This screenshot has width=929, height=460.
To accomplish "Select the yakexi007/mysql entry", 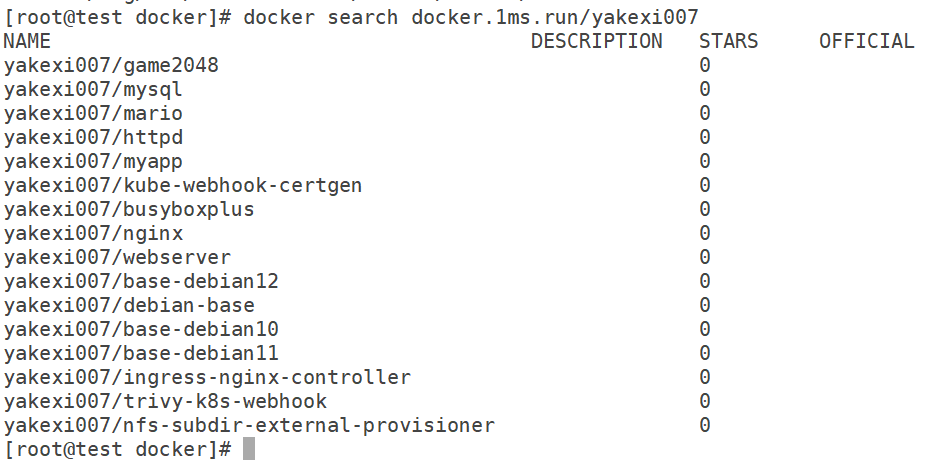I will click(93, 90).
